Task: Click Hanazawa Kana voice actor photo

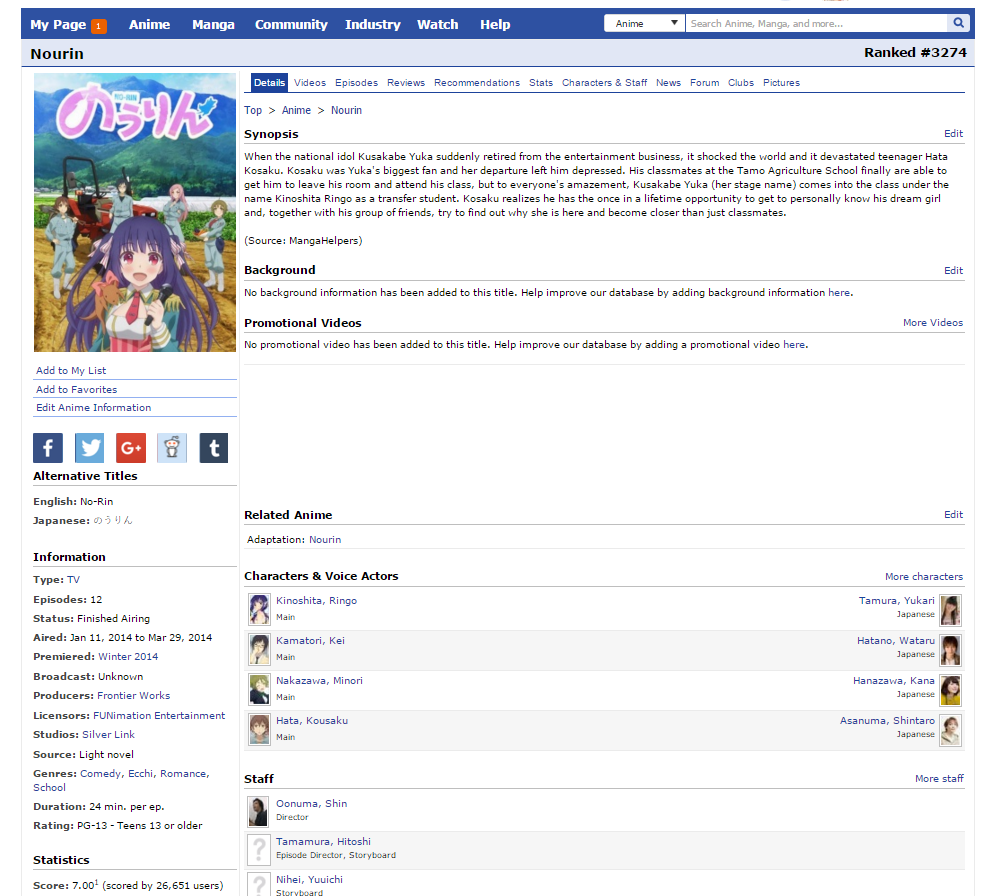Action: pos(951,690)
